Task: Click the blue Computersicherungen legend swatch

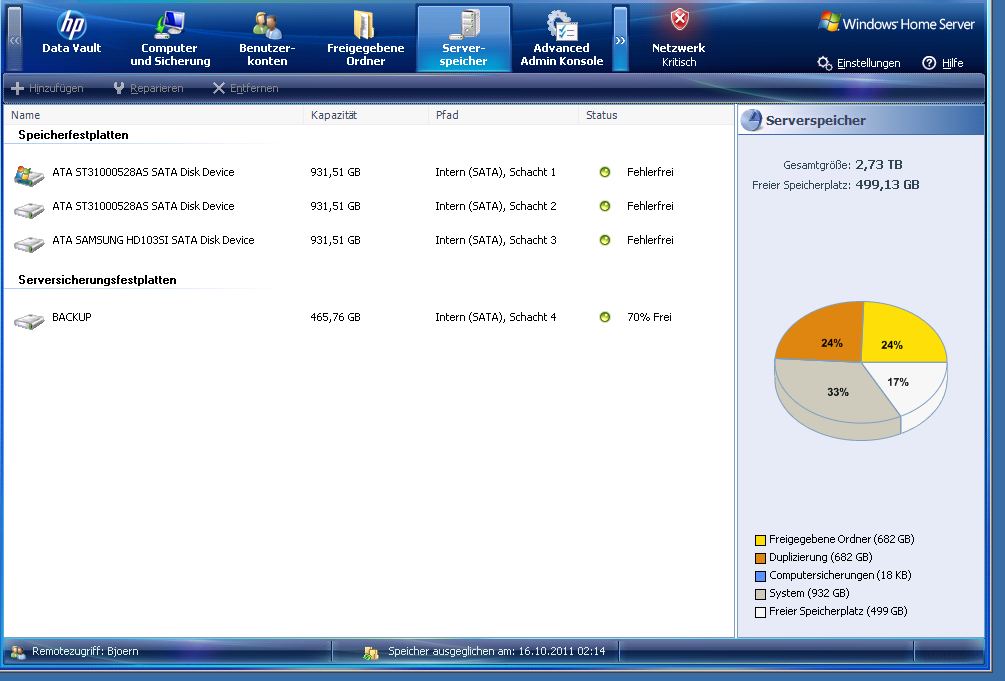Action: point(761,576)
